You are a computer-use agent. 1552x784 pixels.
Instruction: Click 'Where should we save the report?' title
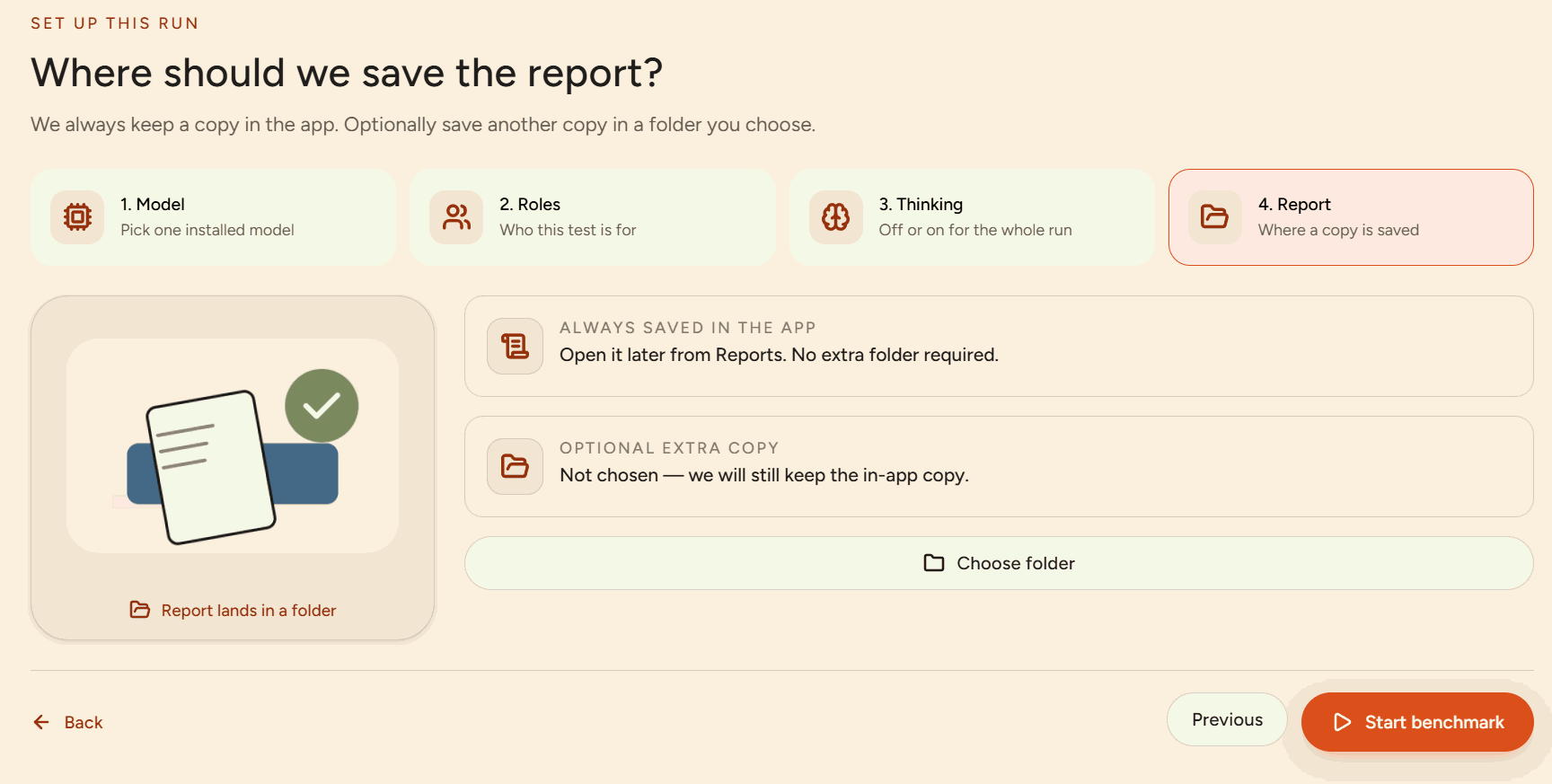[347, 73]
